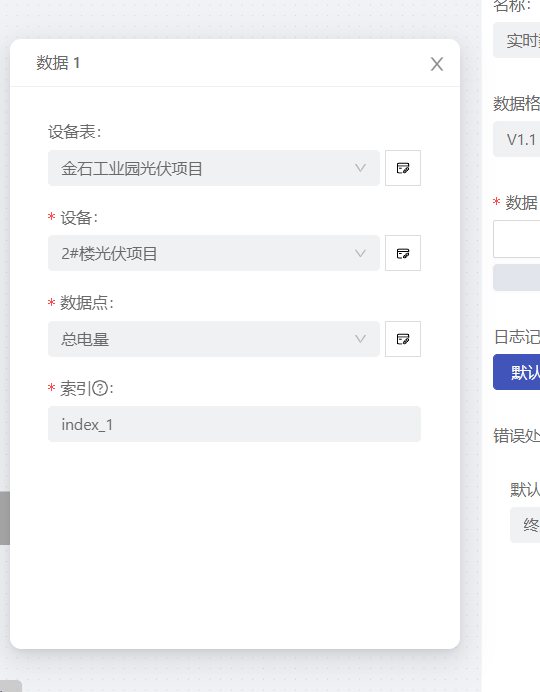The width and height of the screenshot is (540, 692).
Task: Click the light grey button under 数据 box
Action: [517, 278]
